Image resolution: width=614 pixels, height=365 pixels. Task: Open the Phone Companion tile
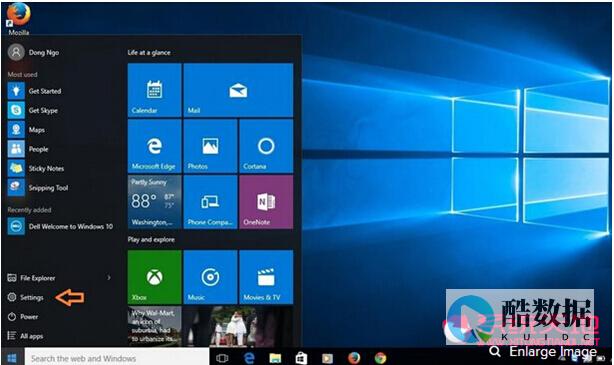[x=210, y=202]
